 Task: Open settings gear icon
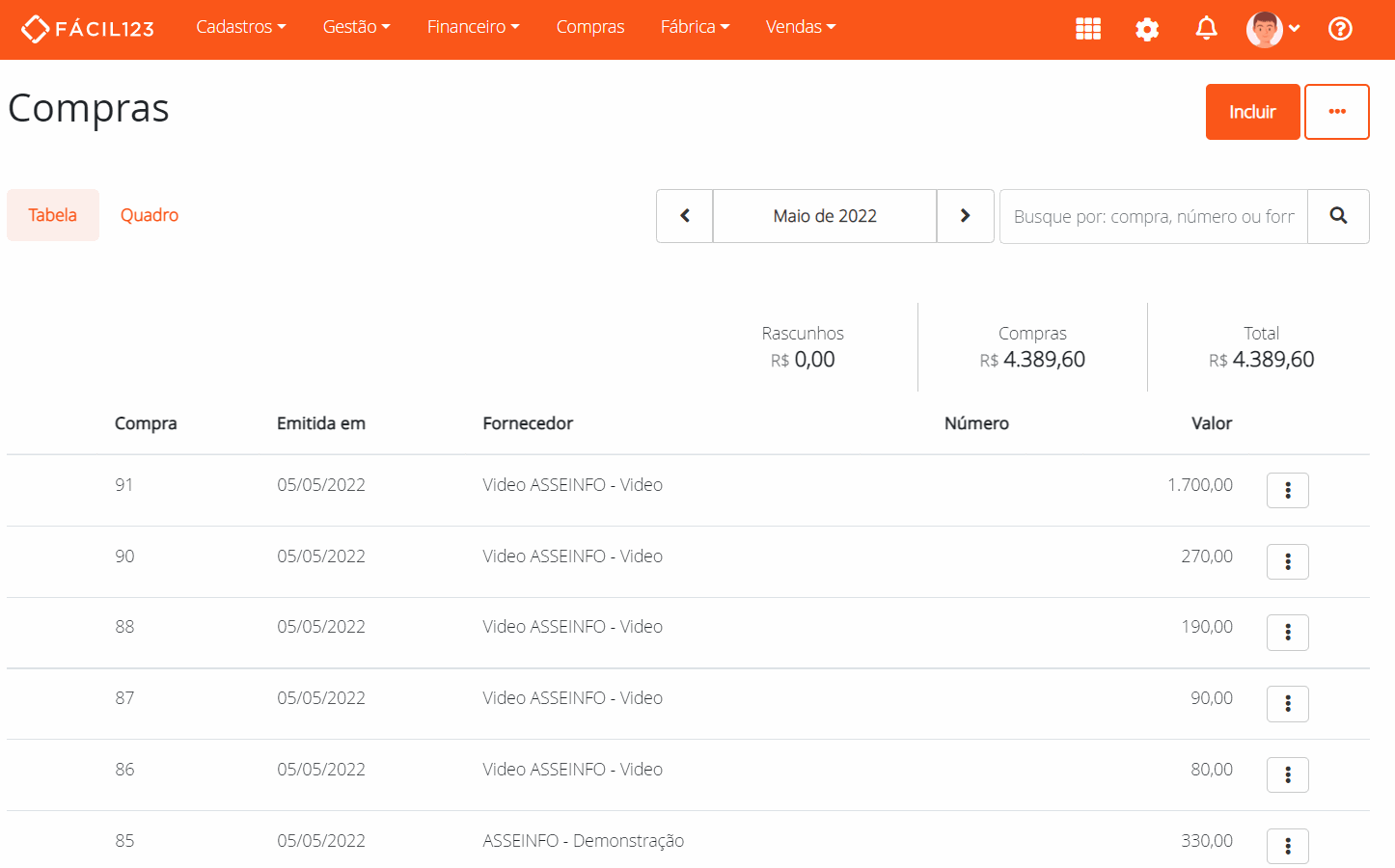(x=1147, y=29)
